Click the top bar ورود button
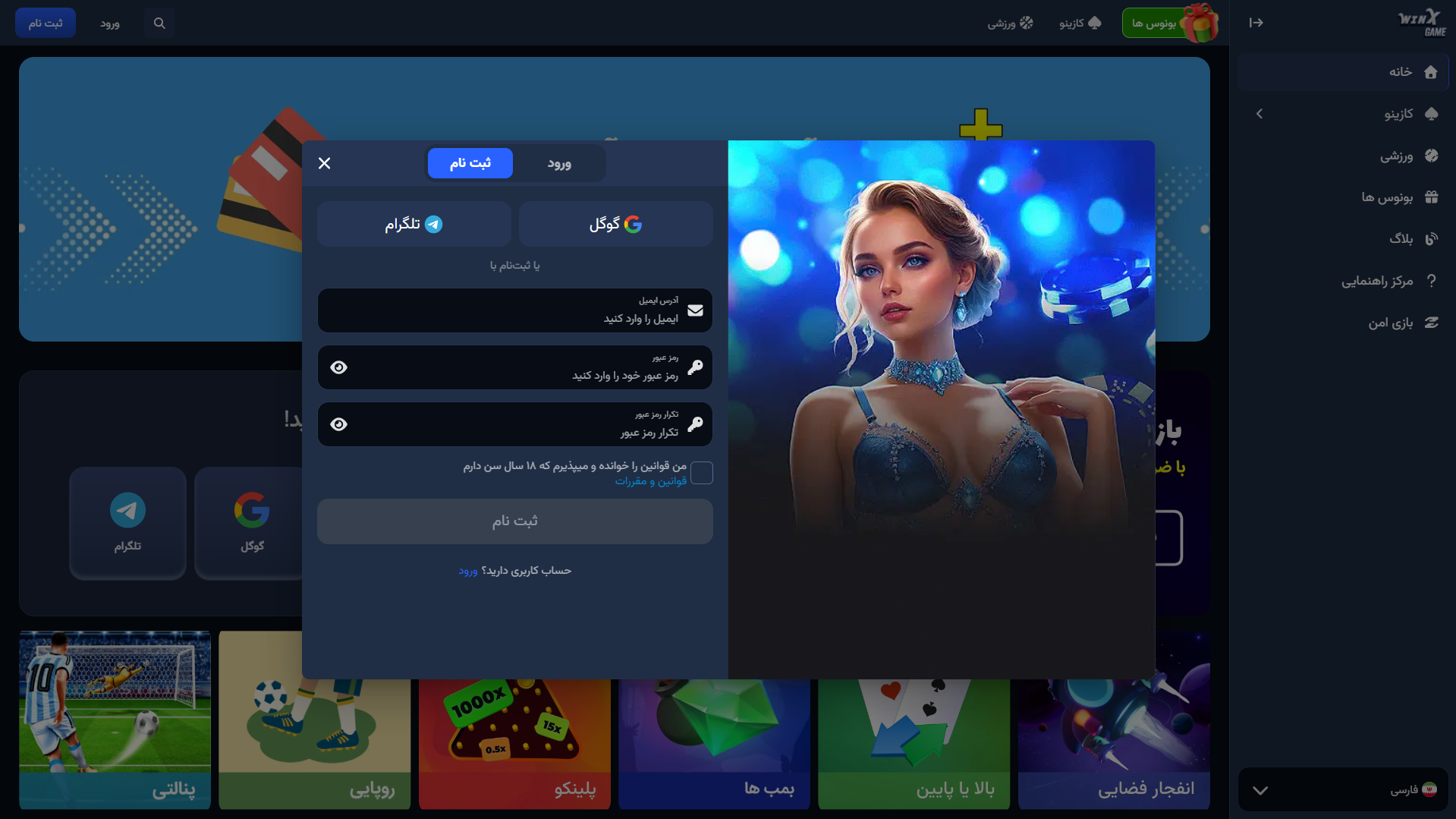 tap(110, 23)
